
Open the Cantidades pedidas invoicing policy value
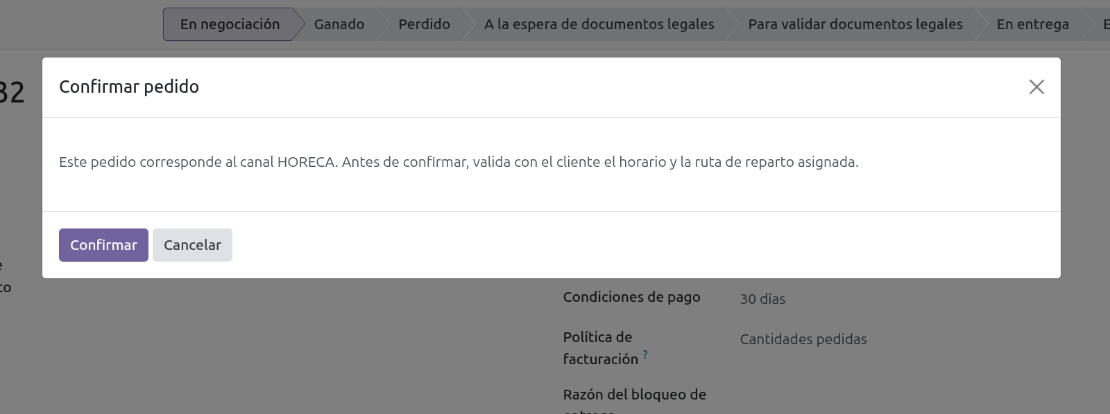tap(803, 339)
